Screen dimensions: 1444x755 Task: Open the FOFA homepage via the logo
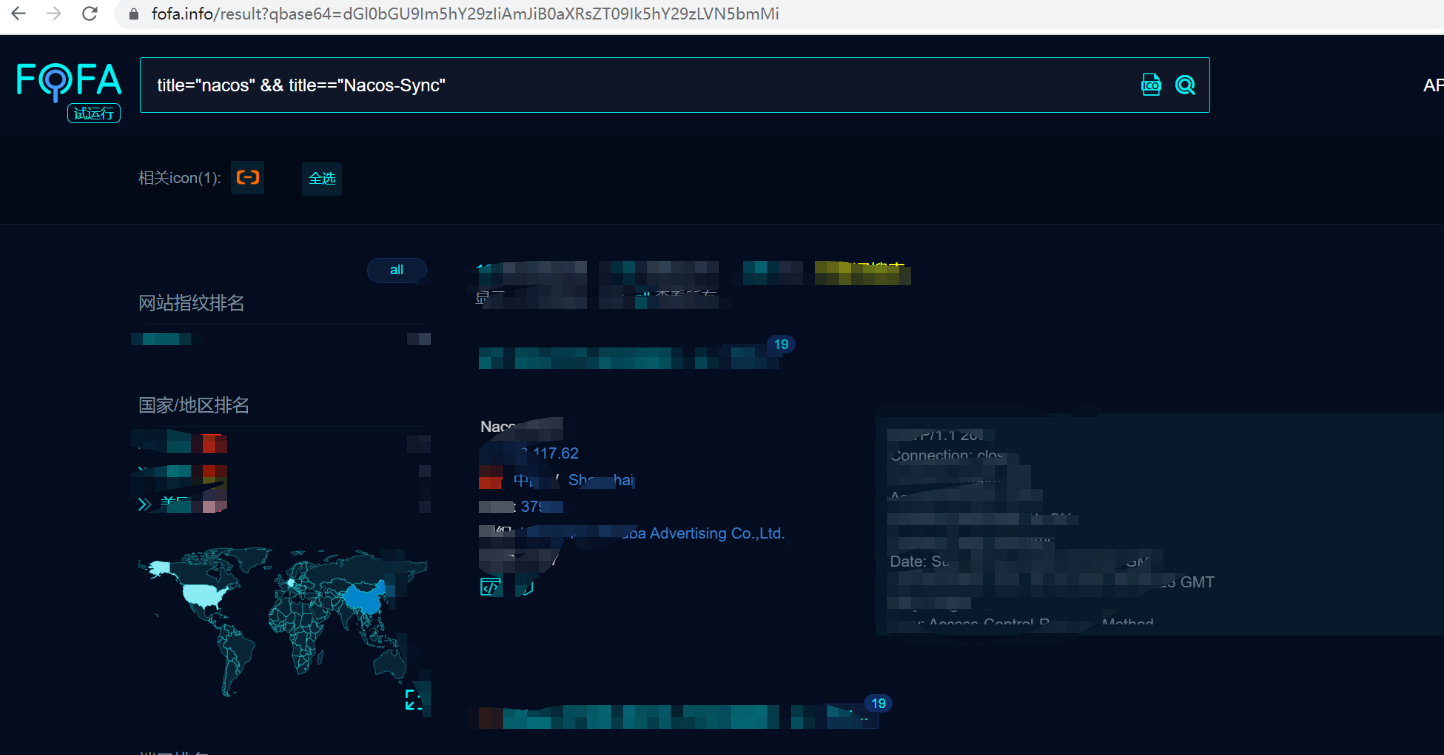coord(67,79)
